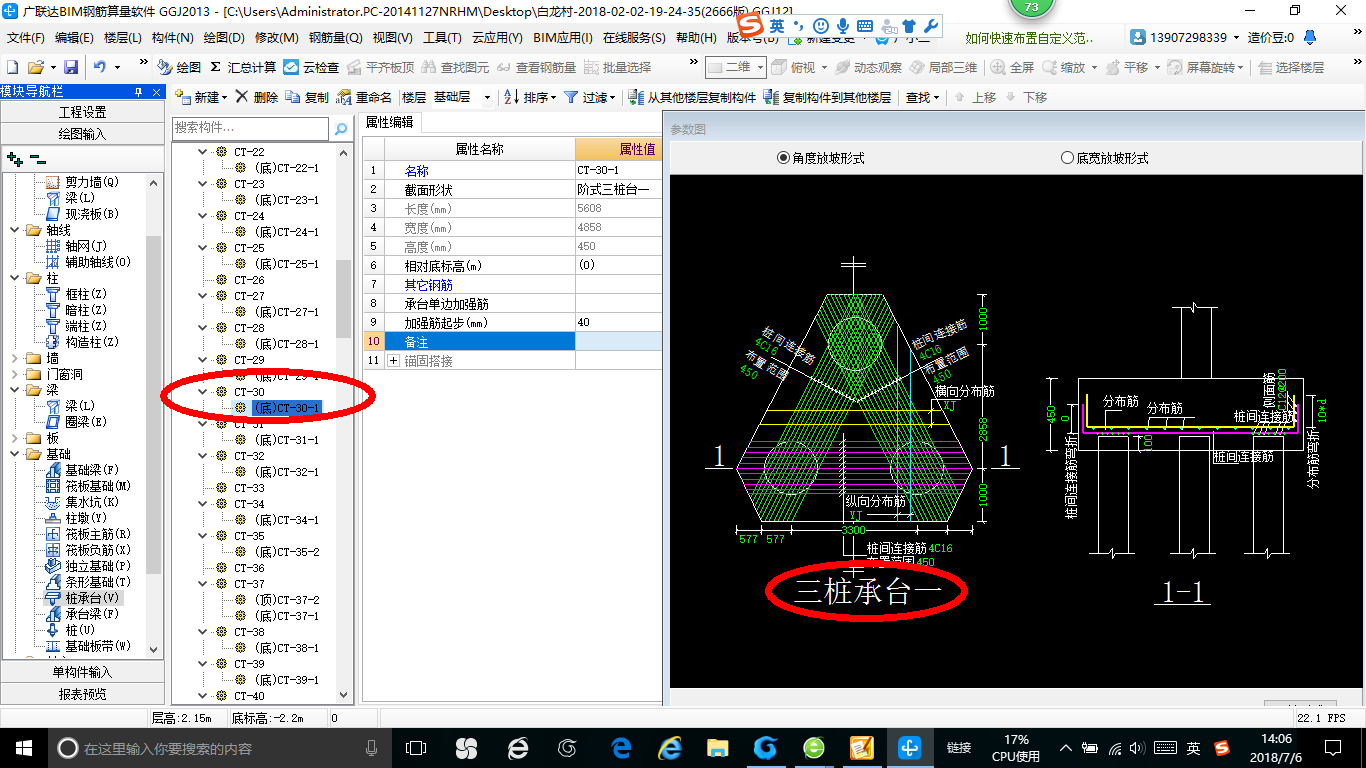Click the 备注 property value cell
Viewport: 1366px width, 768px height.
[x=618, y=341]
